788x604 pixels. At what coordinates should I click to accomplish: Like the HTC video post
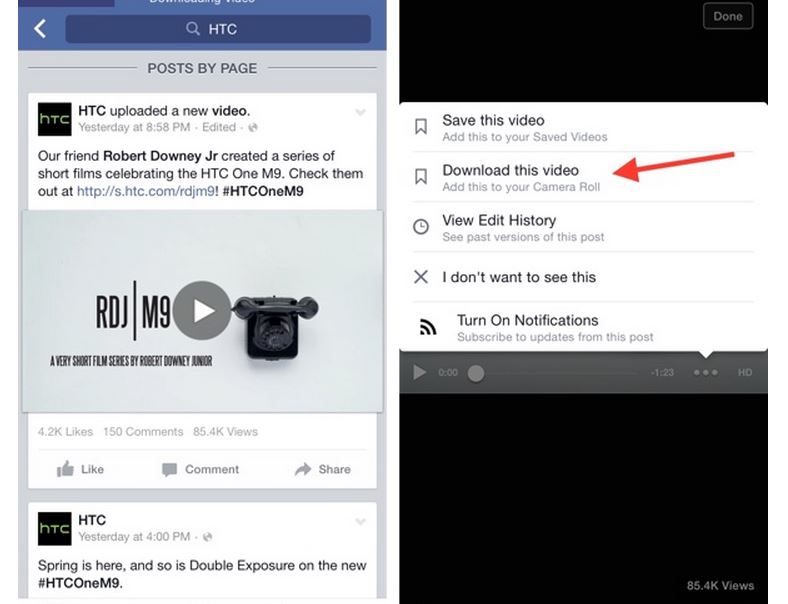point(80,469)
